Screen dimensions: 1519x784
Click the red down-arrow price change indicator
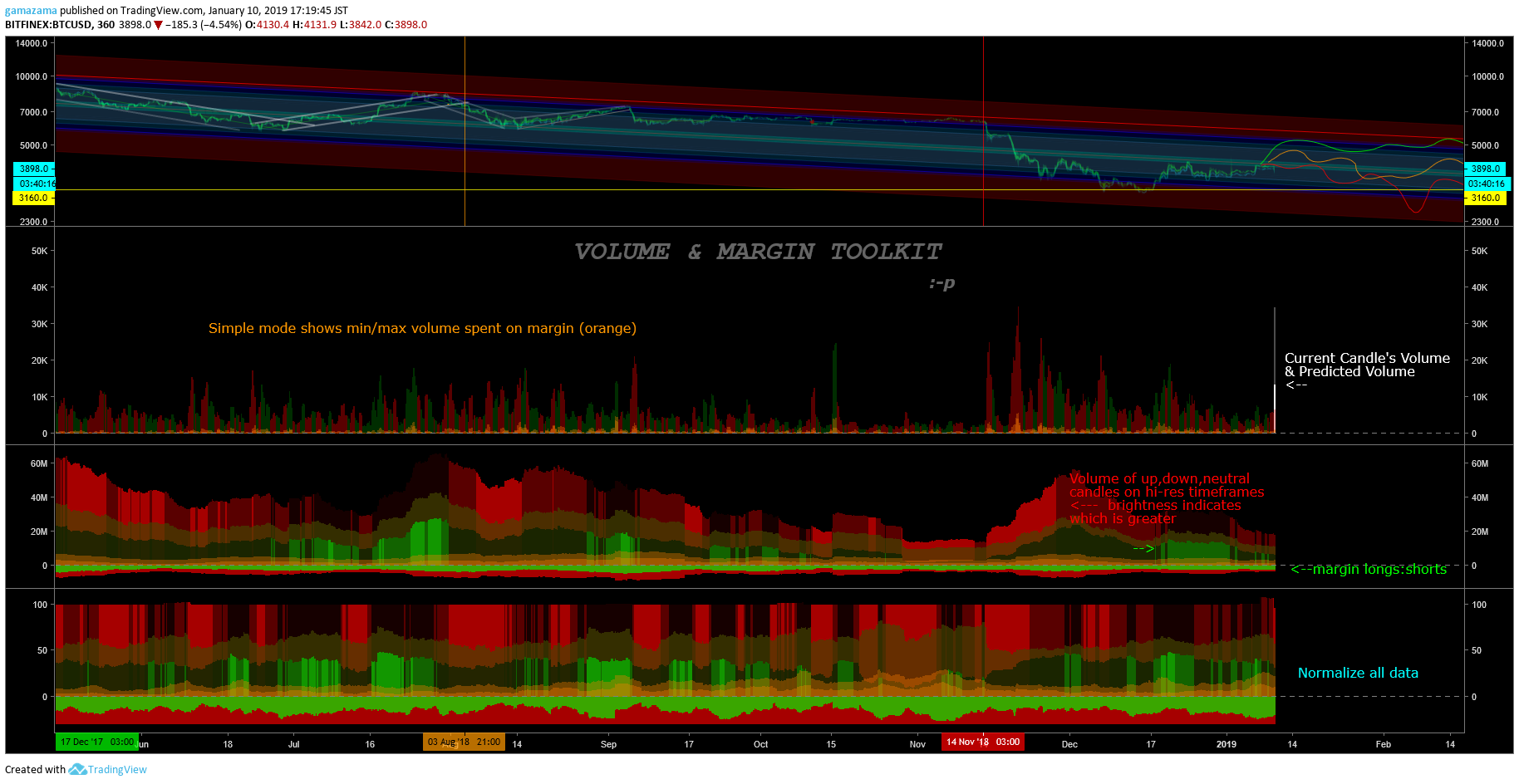pos(158,25)
